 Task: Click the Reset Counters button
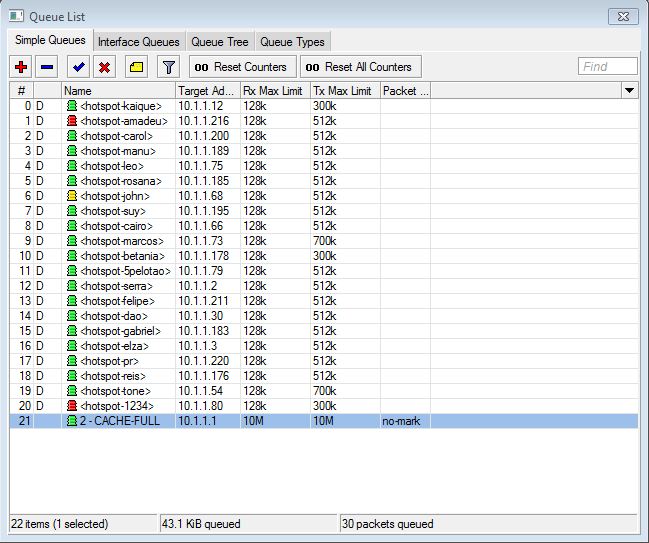tap(243, 67)
